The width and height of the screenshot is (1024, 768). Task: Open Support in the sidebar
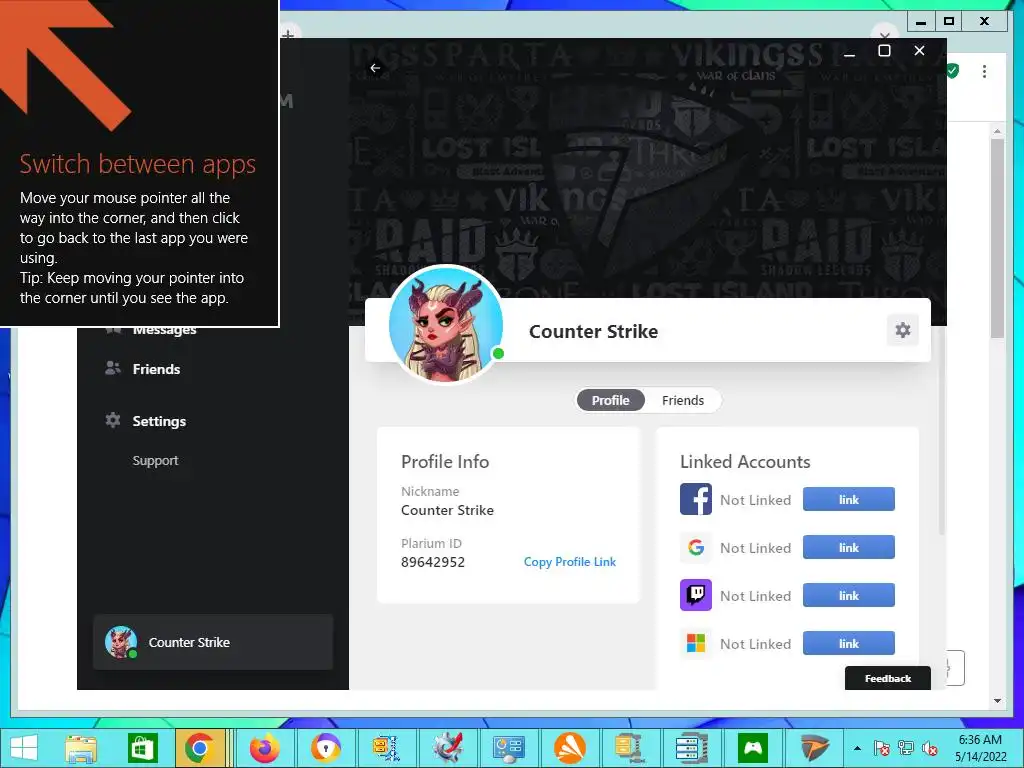click(x=155, y=460)
